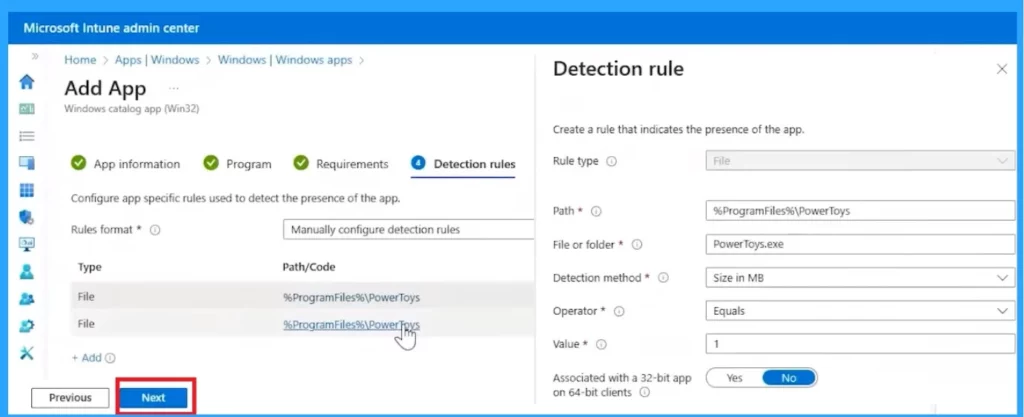Click the Previous button

coord(70,397)
